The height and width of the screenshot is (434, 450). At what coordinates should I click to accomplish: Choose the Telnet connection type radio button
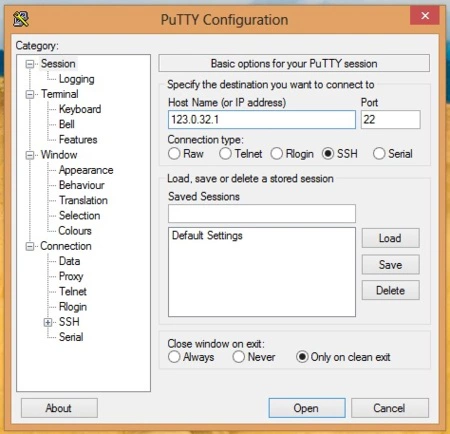(225, 154)
